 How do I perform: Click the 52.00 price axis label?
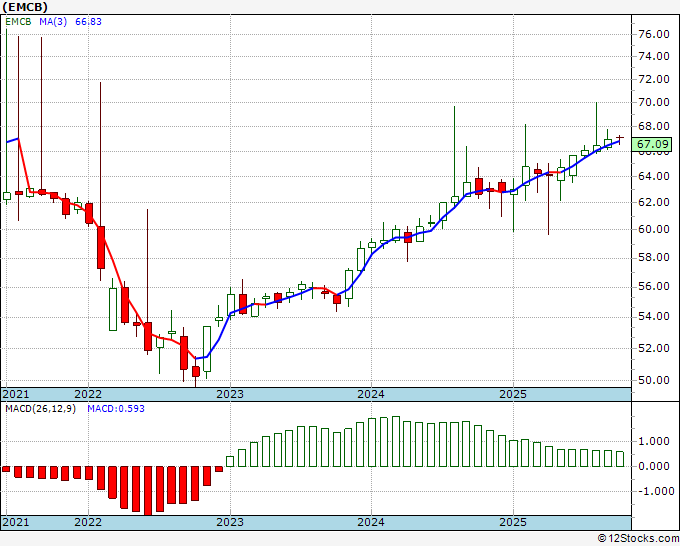coord(654,348)
